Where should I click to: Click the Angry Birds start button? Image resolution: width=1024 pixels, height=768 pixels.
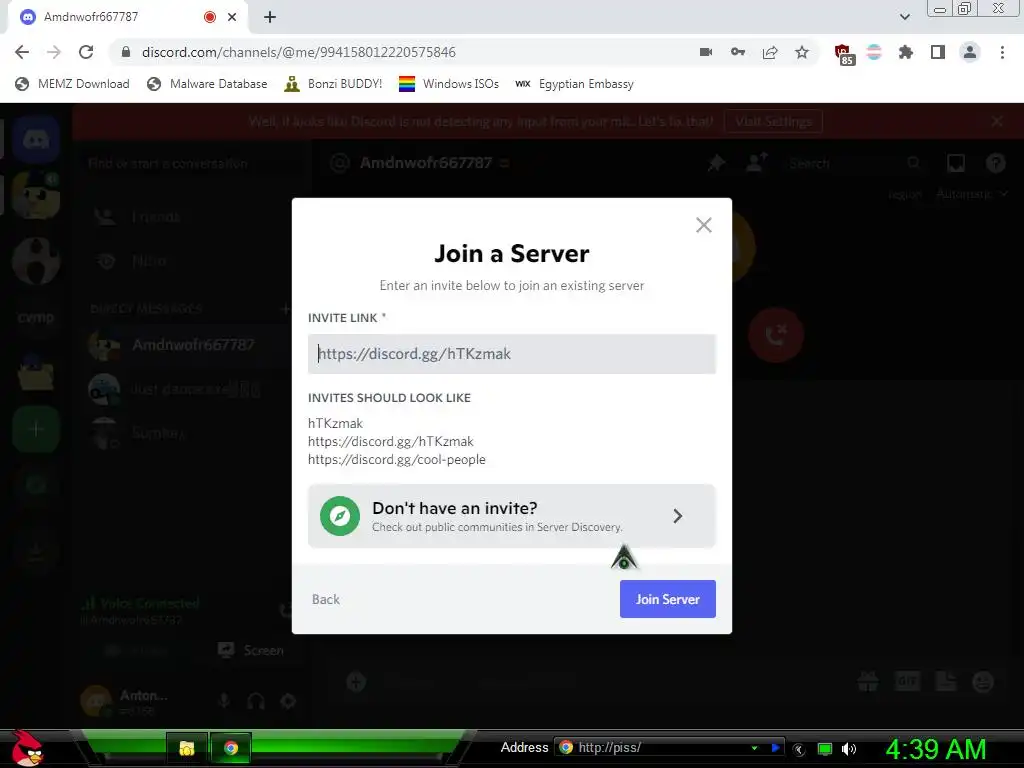(27, 748)
